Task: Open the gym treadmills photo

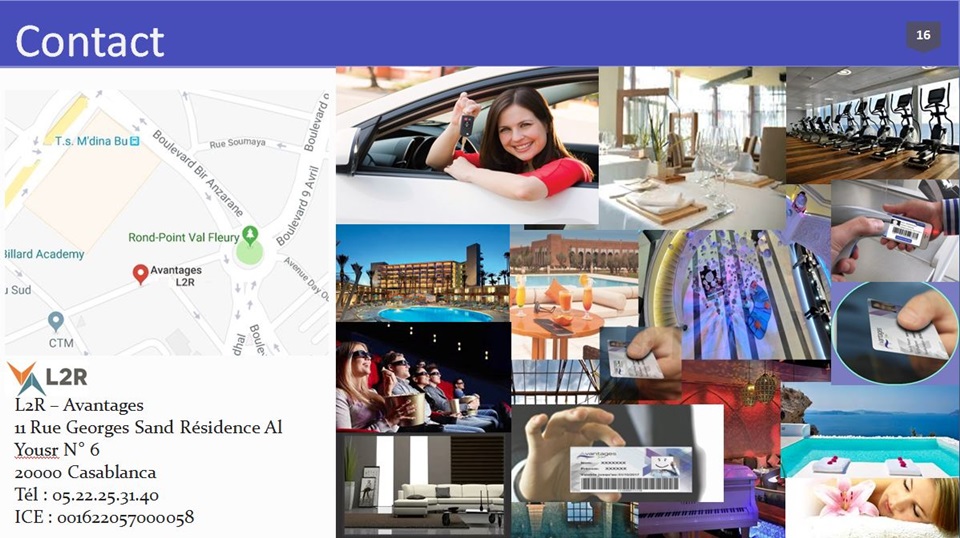Action: click(x=872, y=122)
